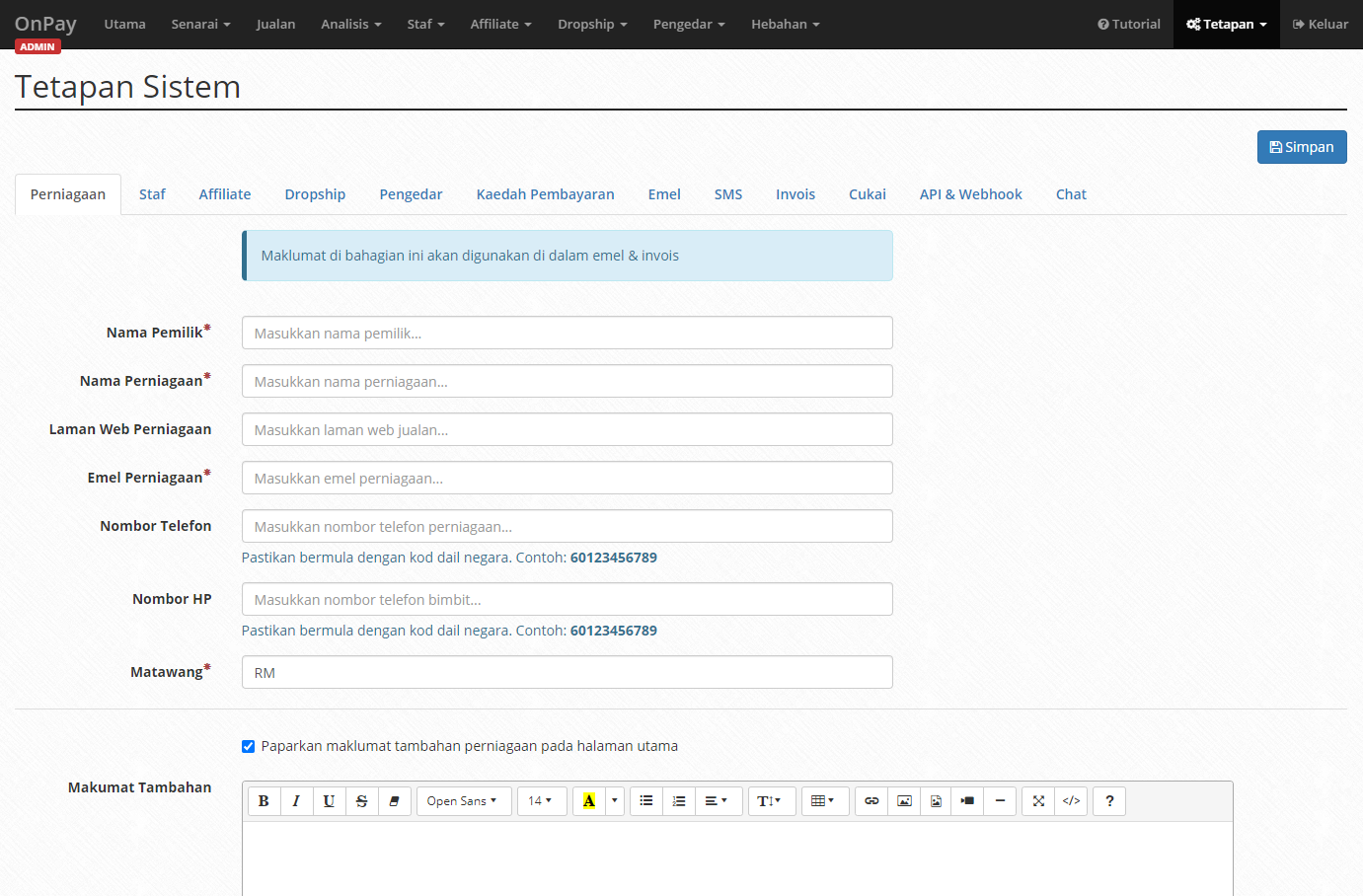Insert a video with the camera icon

coord(967,801)
